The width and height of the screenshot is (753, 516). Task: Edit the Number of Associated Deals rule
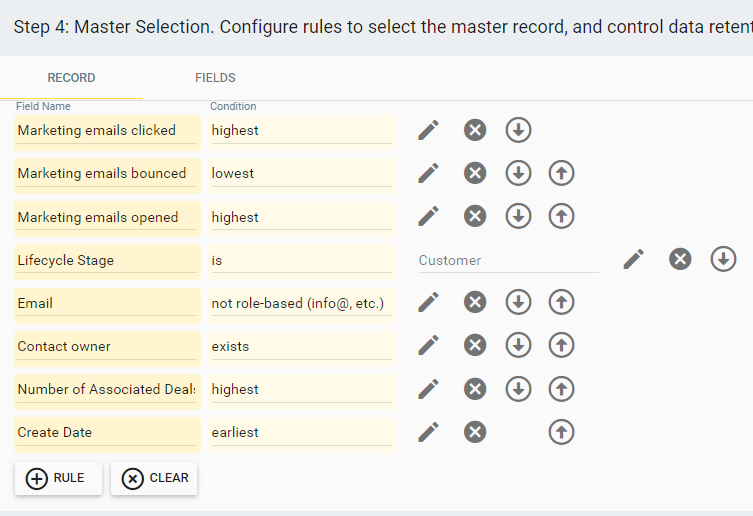pyautogui.click(x=428, y=389)
